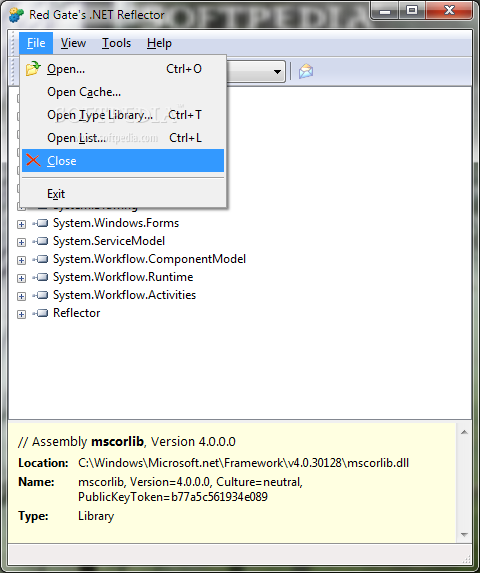Click the red X Close icon
The width and height of the screenshot is (480, 573).
point(33,160)
